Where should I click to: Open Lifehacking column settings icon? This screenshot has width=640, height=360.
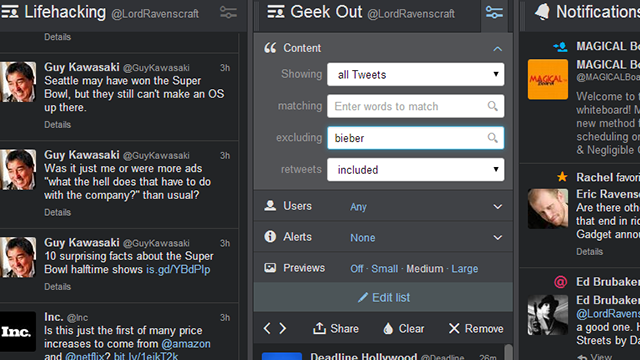coord(228,12)
